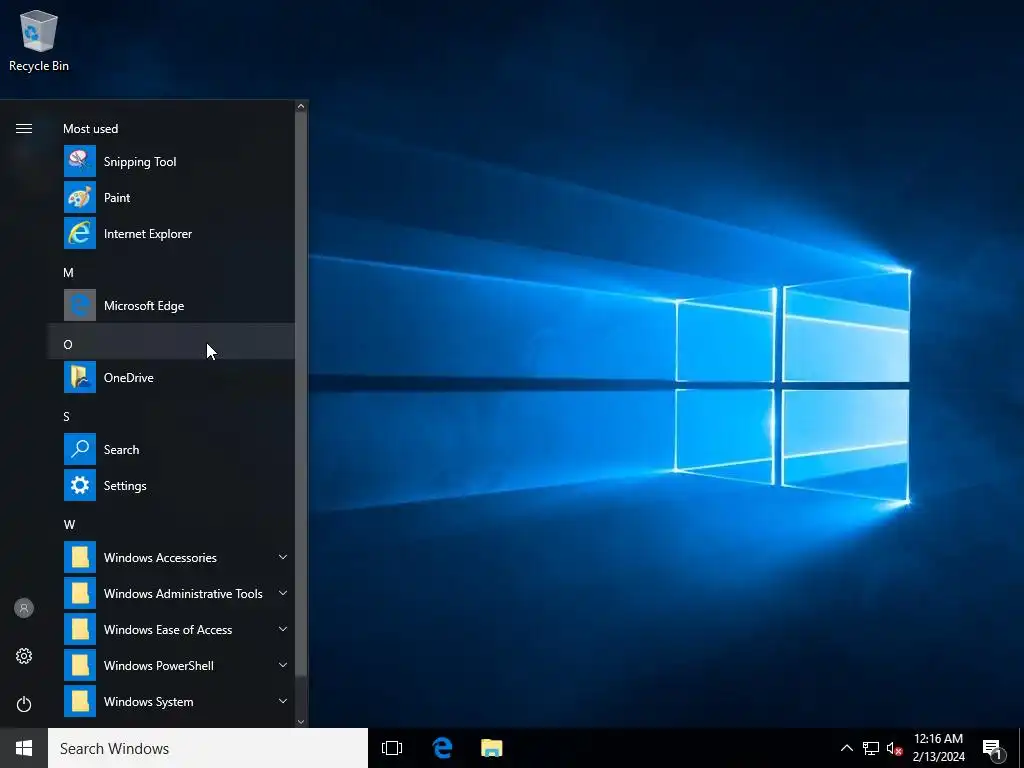
Task: Launch Paint from the Most used list
Action: [x=171, y=197]
